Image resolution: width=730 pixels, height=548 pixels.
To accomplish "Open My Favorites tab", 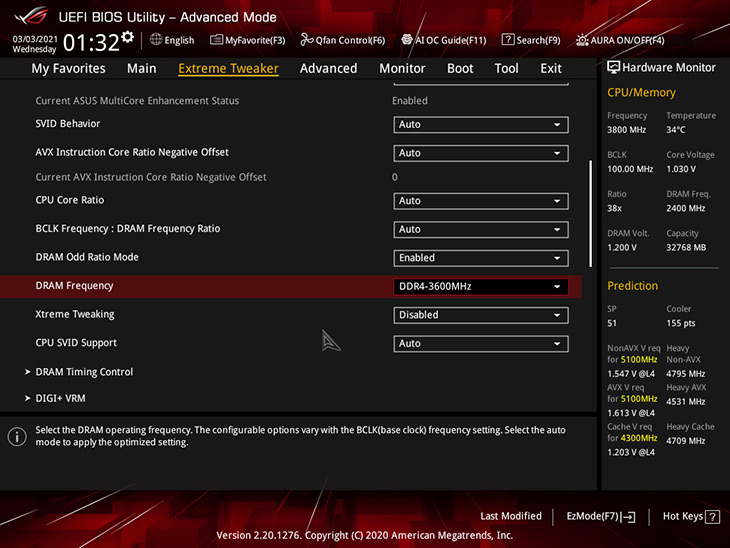I will coord(68,68).
